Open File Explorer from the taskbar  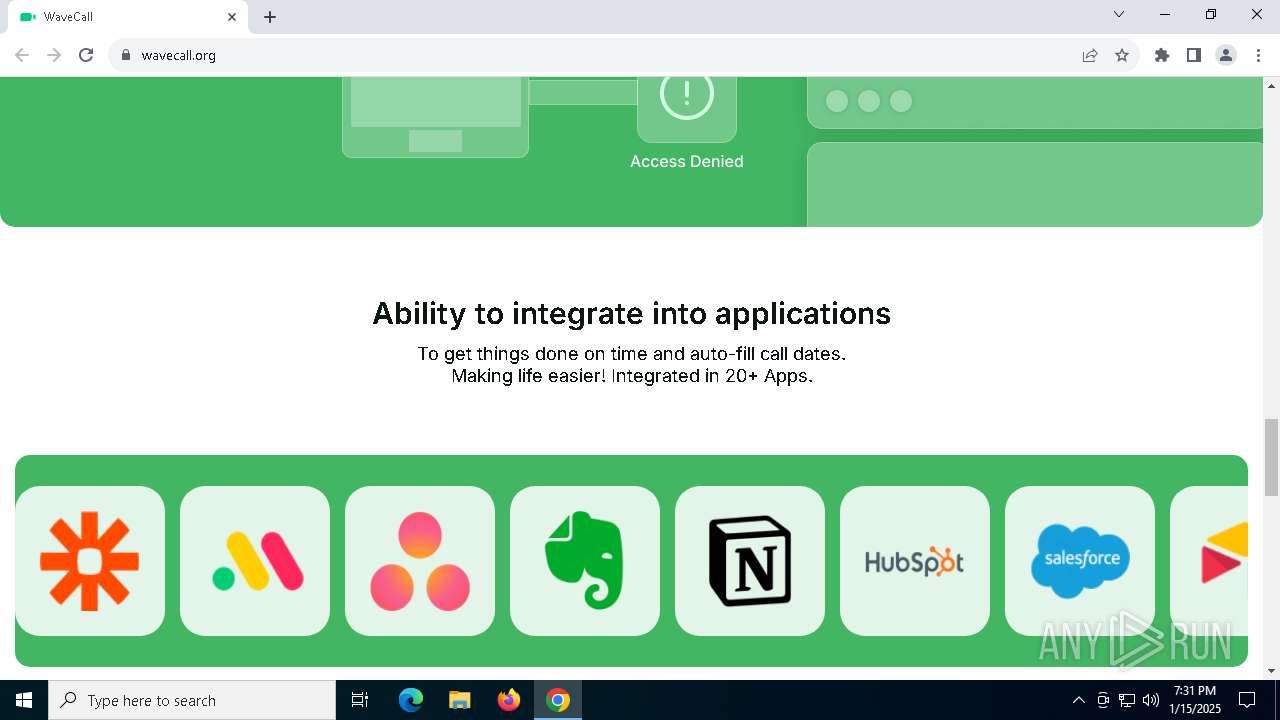pyautogui.click(x=460, y=700)
